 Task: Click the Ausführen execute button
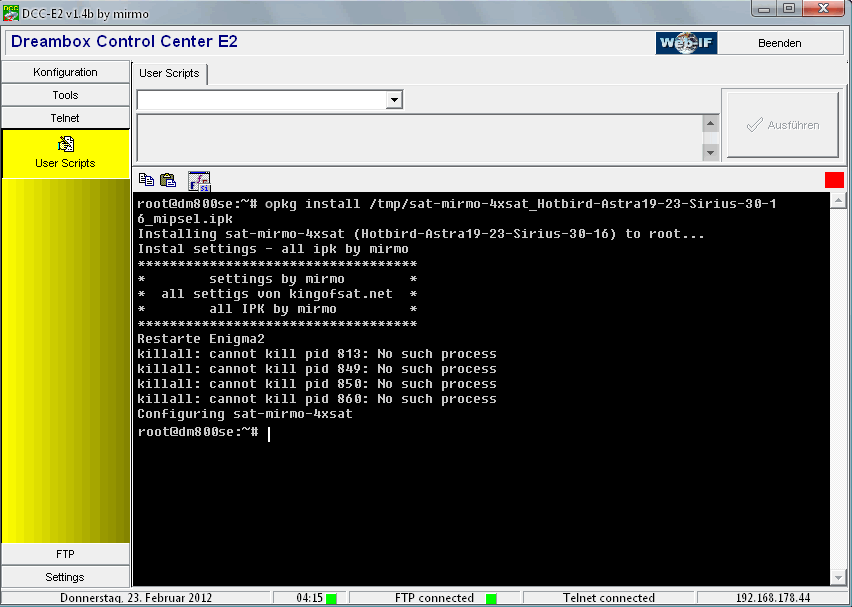(782, 125)
